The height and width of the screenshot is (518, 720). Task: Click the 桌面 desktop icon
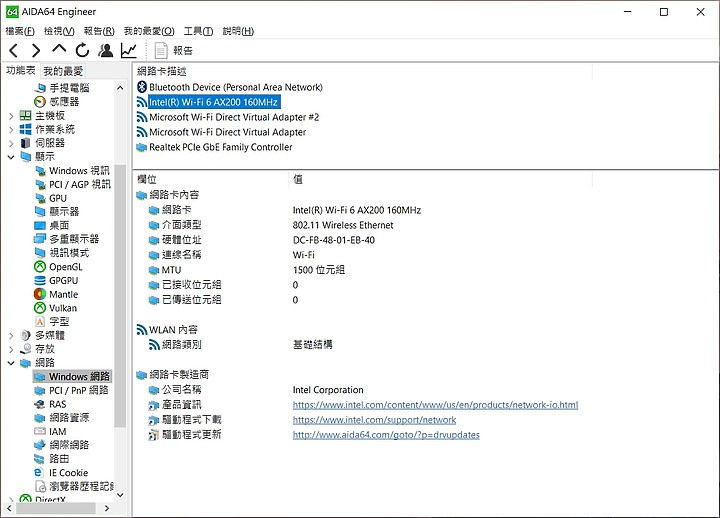tap(40, 225)
